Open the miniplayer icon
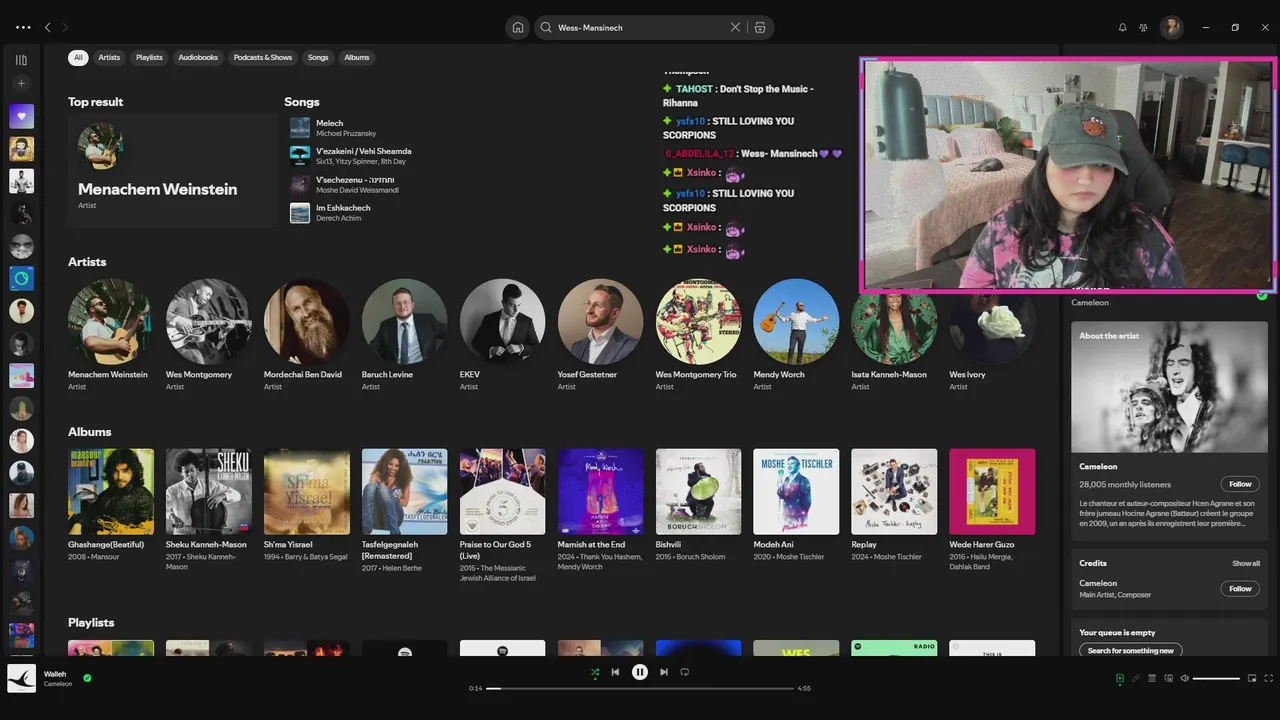The height and width of the screenshot is (720, 1280). pyautogui.click(x=1252, y=678)
